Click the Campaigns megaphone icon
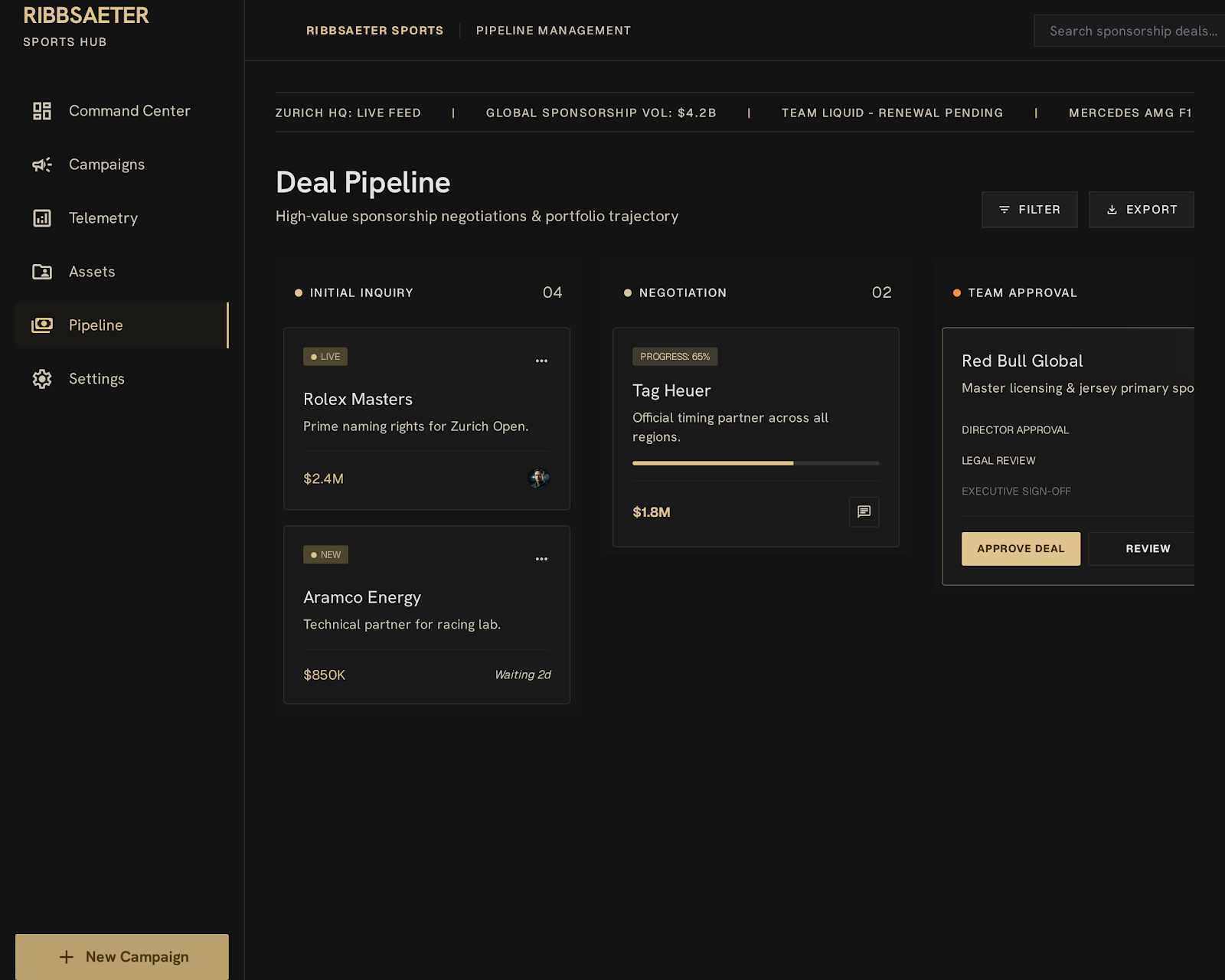 42,165
